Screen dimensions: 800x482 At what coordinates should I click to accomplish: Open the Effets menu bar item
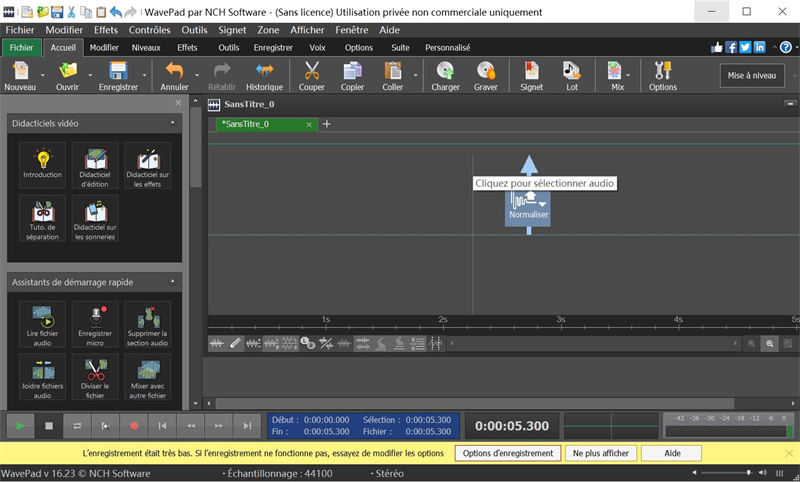click(106, 30)
